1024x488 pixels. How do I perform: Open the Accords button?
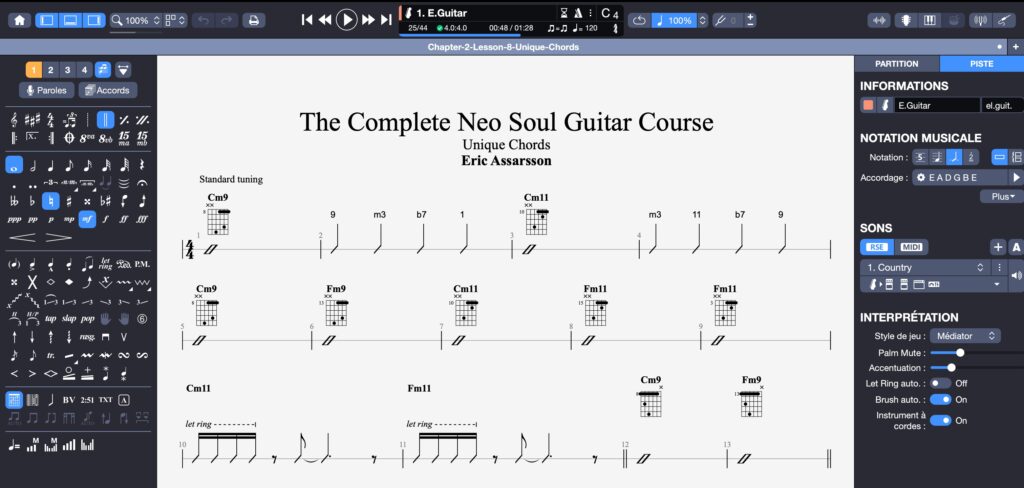pos(107,90)
